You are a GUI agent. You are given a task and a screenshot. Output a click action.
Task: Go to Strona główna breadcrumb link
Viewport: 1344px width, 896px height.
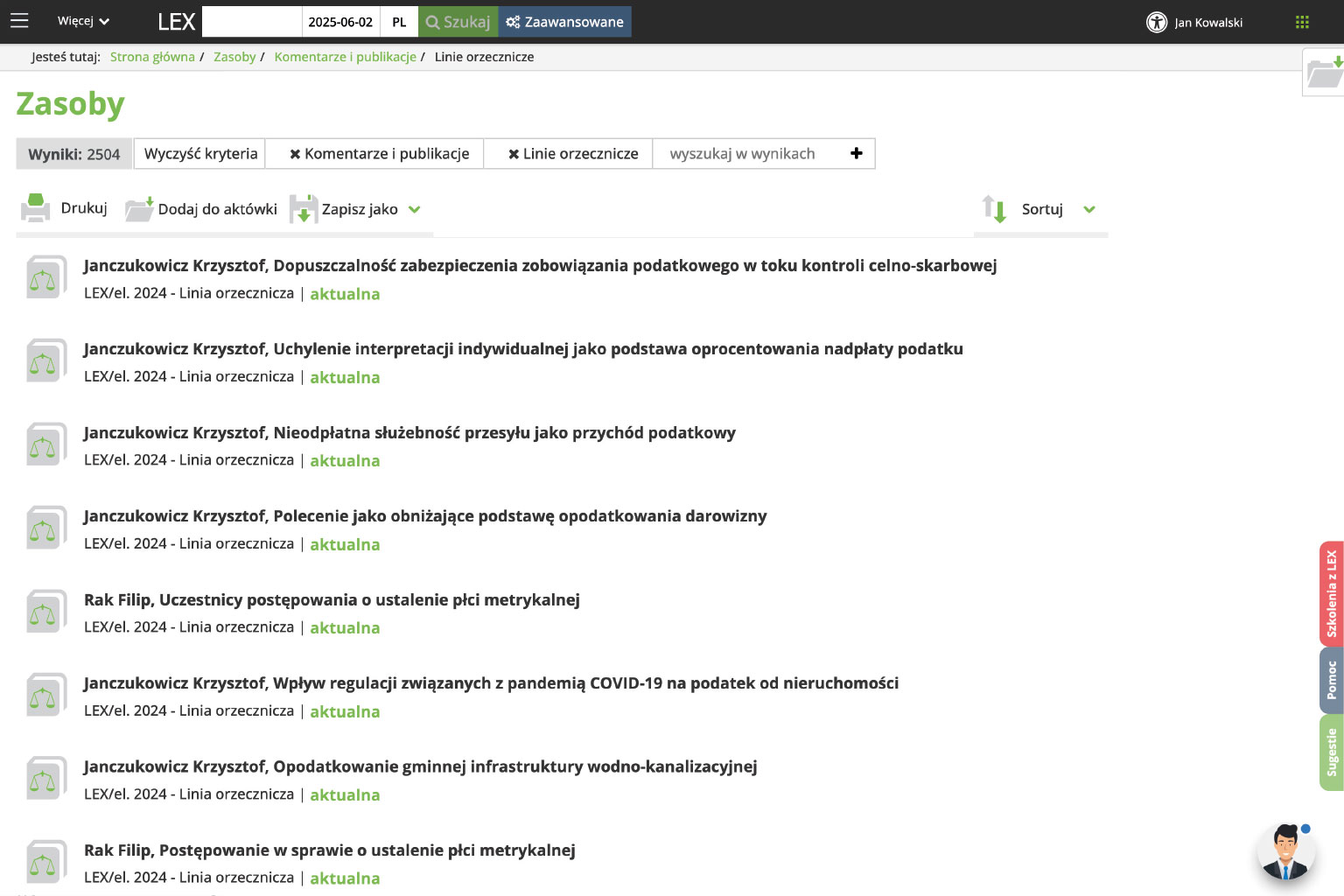[152, 57]
